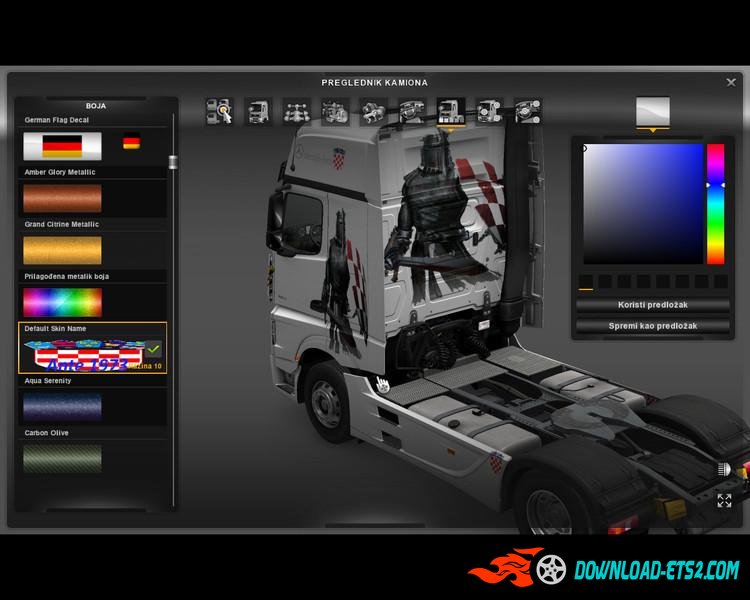Click the rainbow hue slider bar
The image size is (750, 600).
click(x=716, y=204)
